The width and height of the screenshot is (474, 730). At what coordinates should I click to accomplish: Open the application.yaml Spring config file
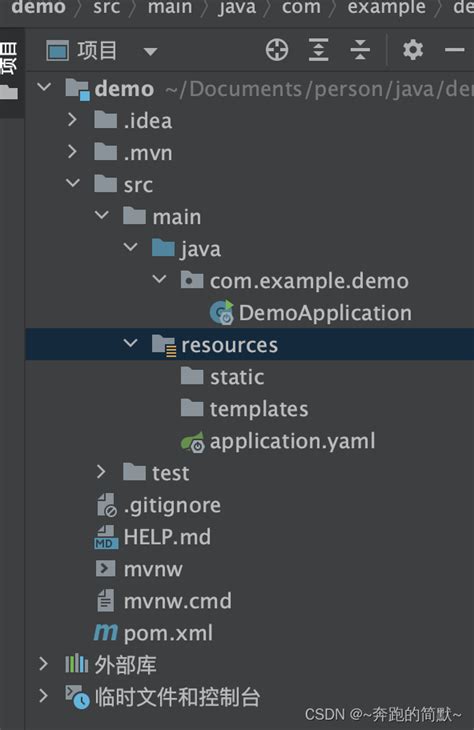coord(278,441)
